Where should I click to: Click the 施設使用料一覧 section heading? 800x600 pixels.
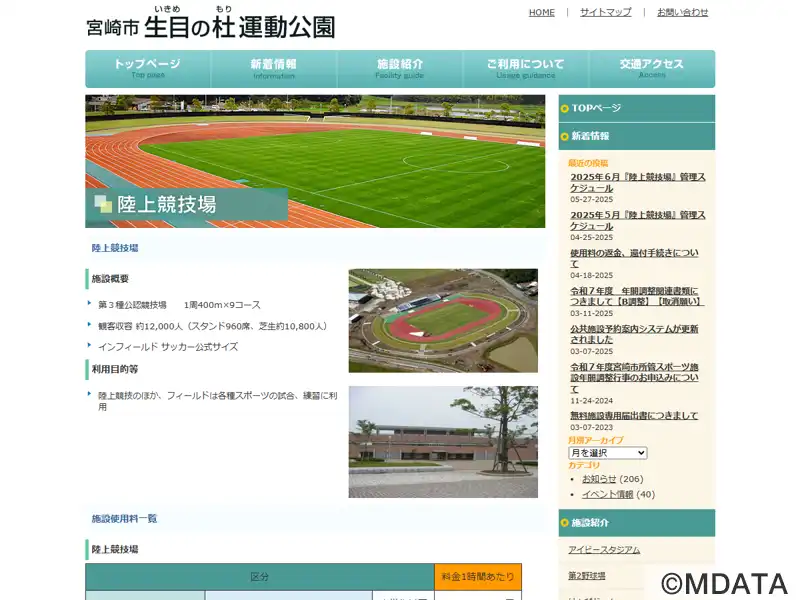pyautogui.click(x=124, y=519)
